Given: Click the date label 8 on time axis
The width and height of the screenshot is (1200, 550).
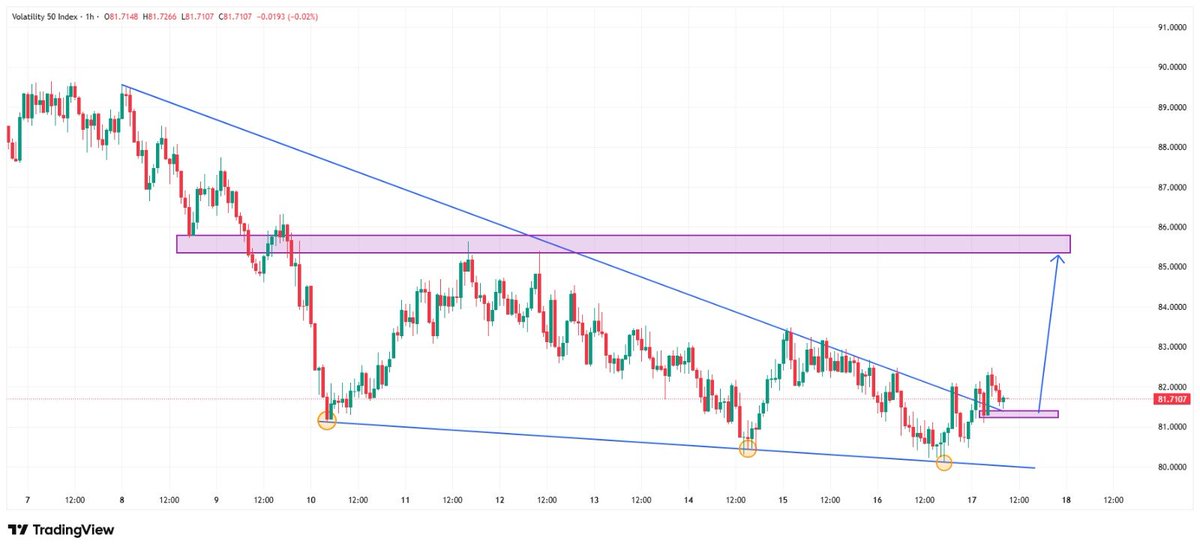Looking at the screenshot, I should [121, 499].
